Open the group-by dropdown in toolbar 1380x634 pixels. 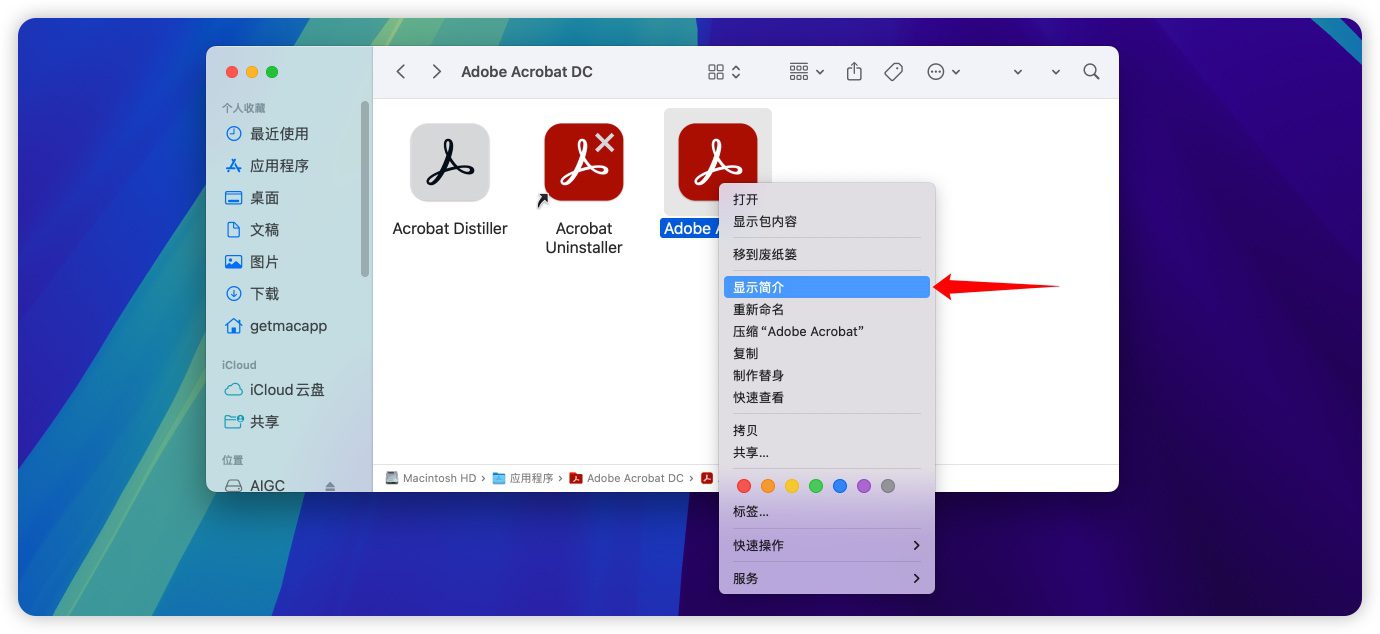806,72
